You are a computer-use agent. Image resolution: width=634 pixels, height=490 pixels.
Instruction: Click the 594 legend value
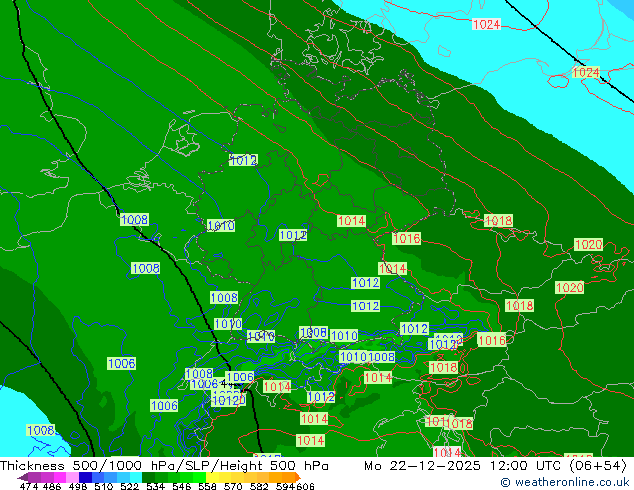point(285,486)
